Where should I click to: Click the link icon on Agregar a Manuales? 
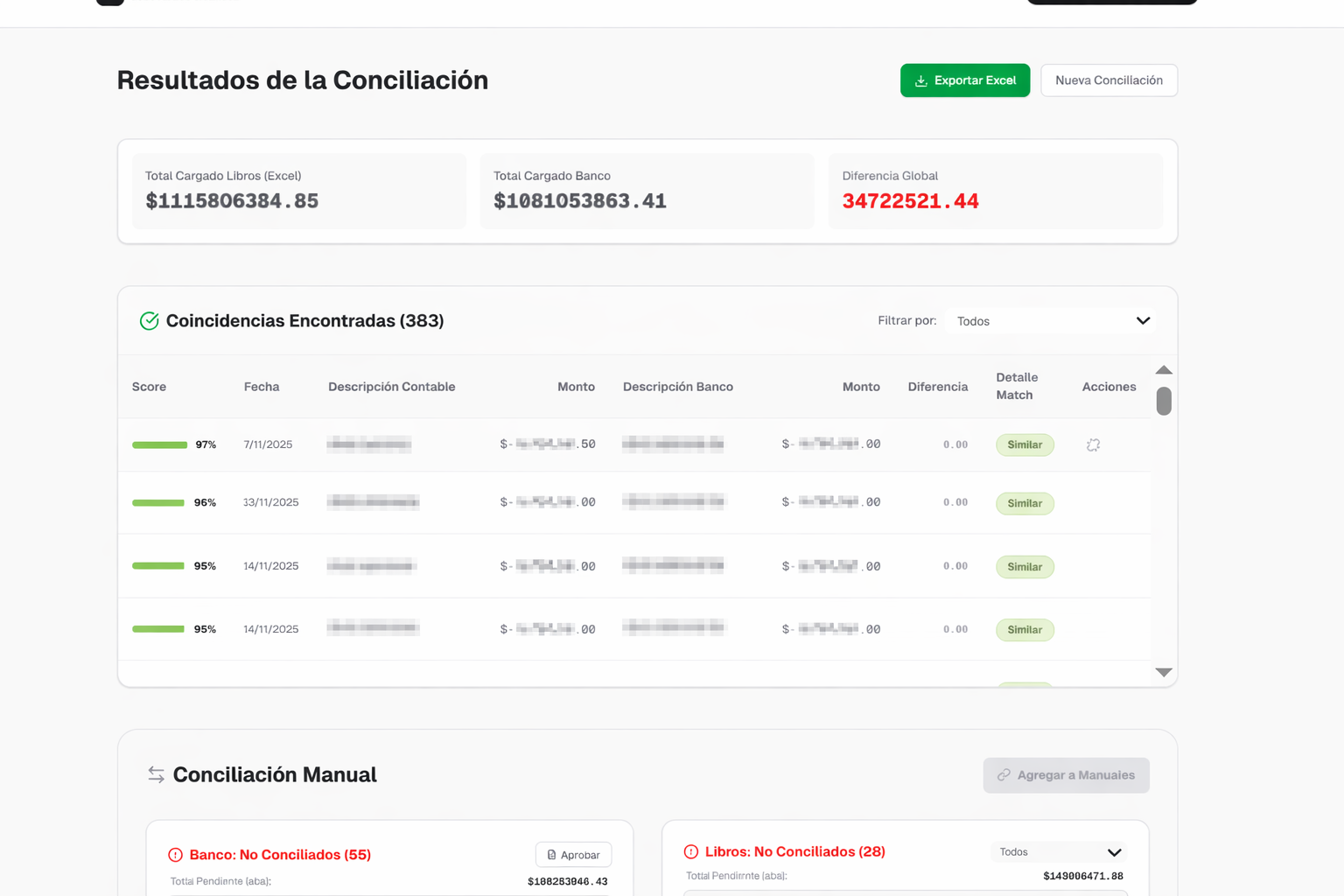[x=1003, y=775]
